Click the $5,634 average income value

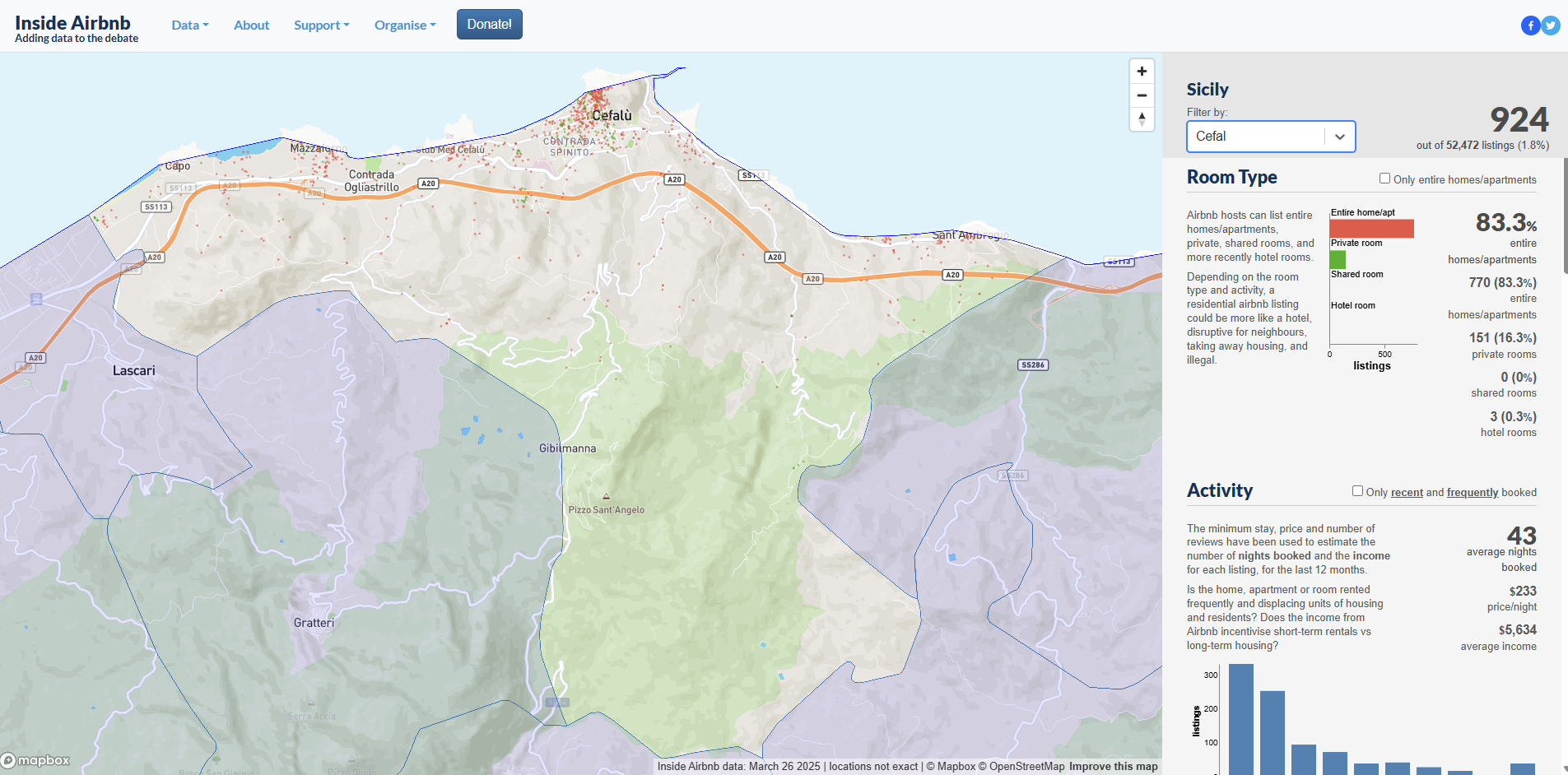click(x=1518, y=629)
